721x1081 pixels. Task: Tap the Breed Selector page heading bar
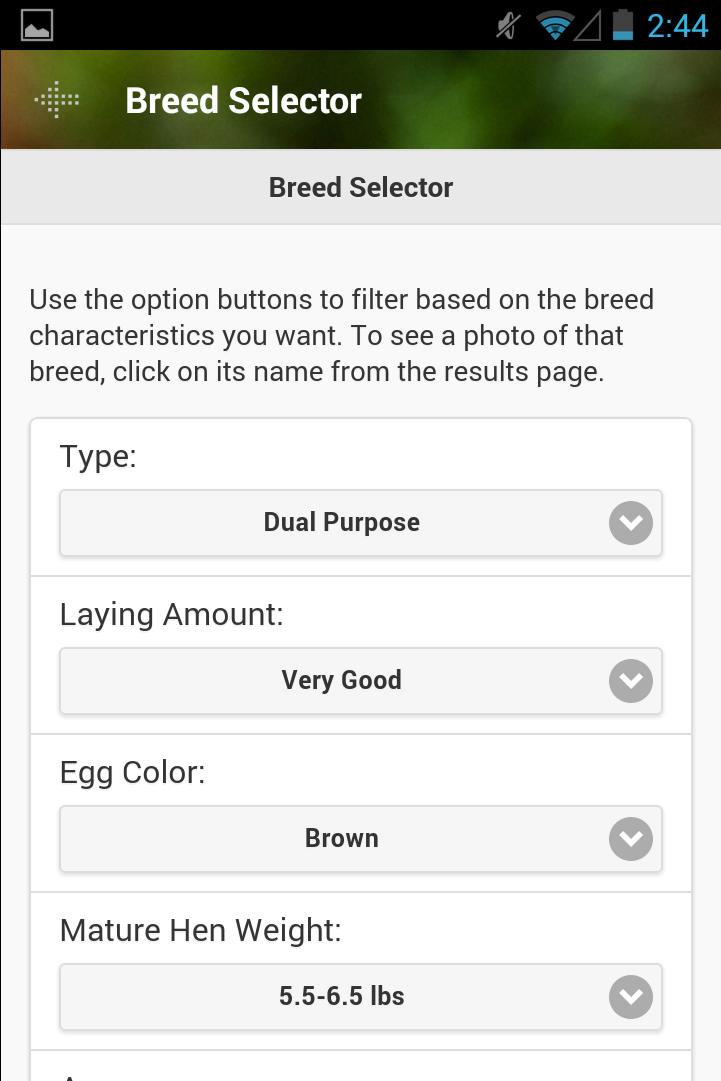[x=361, y=187]
